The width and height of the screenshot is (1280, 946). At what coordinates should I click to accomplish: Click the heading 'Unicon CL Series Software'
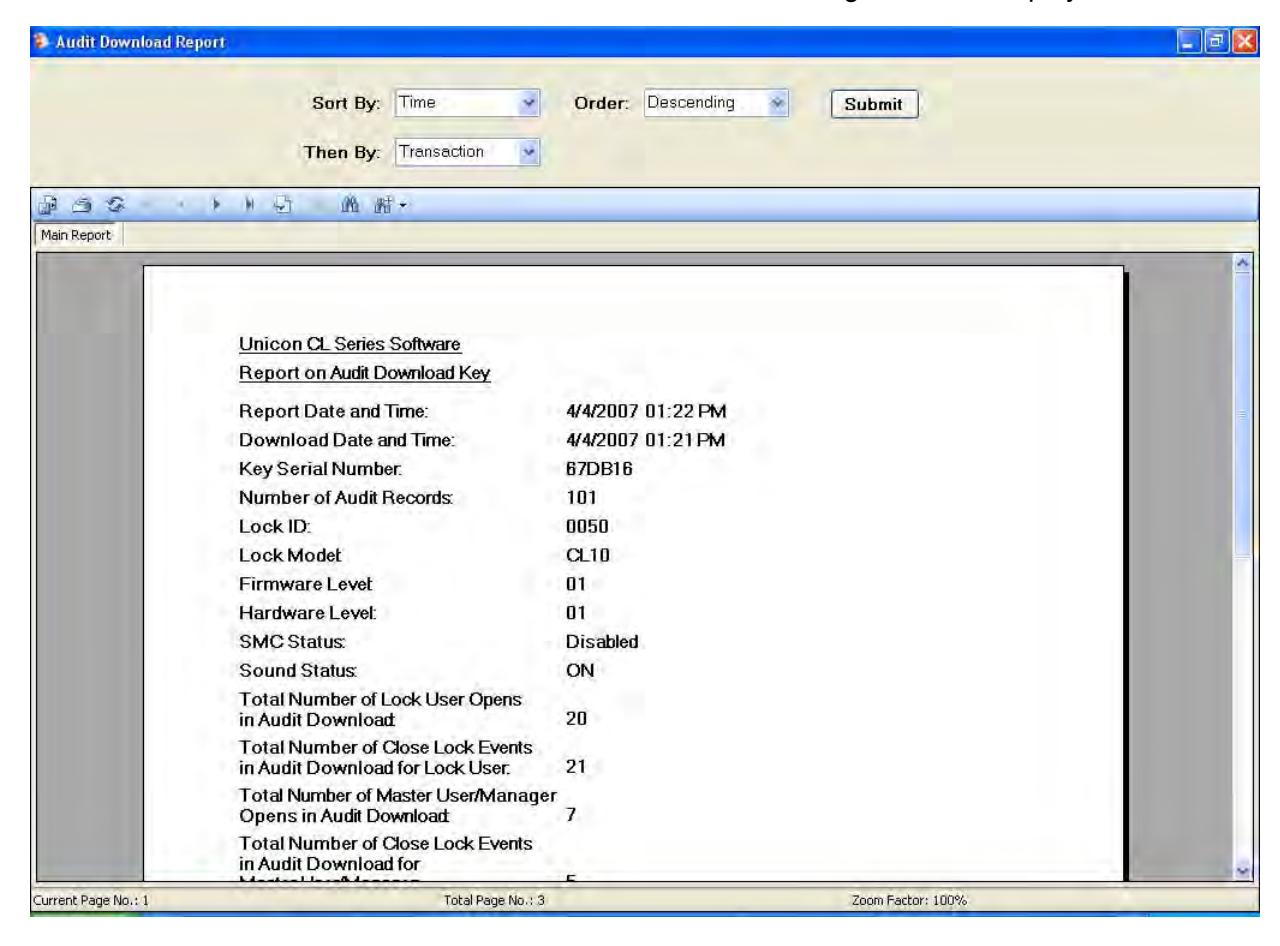pos(349,345)
